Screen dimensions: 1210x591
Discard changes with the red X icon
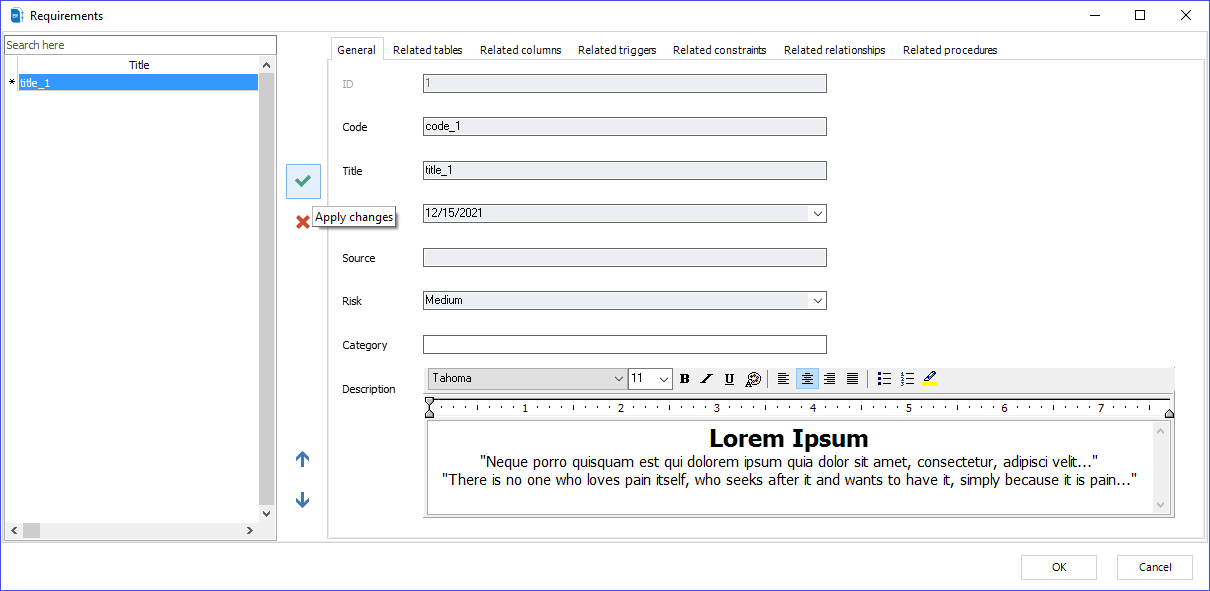pos(303,221)
